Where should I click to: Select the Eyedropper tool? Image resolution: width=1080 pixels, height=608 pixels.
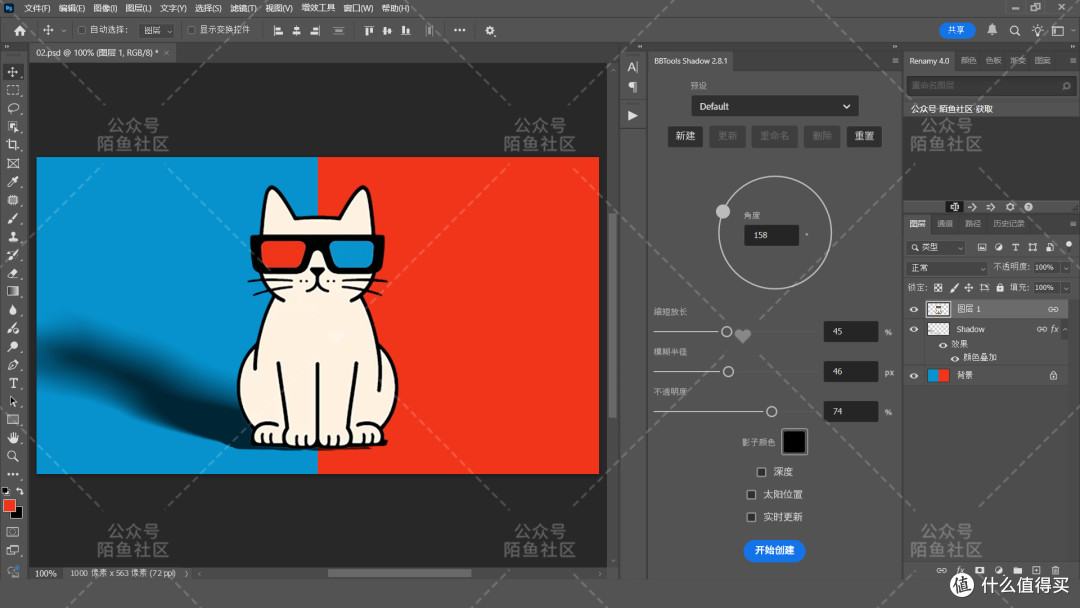point(13,182)
